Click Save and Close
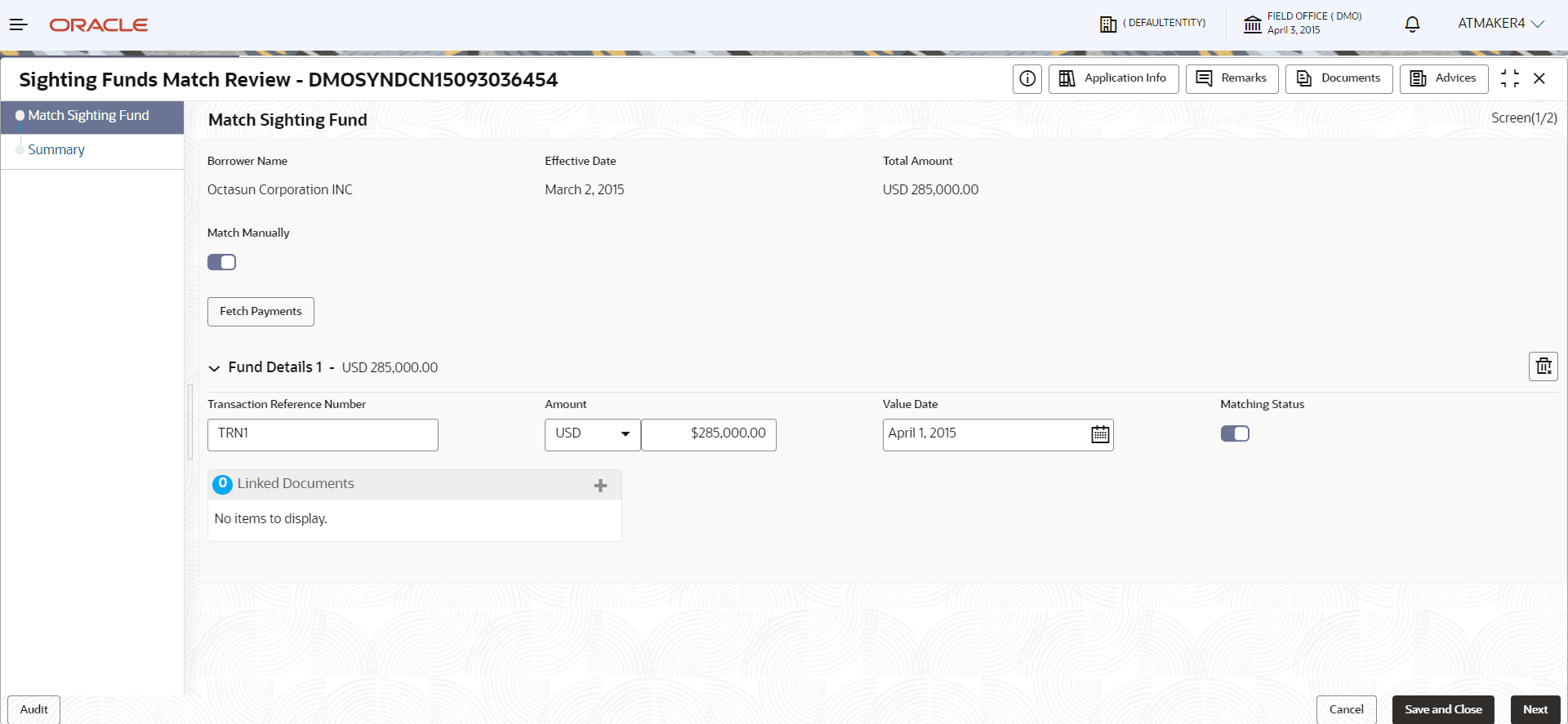Screen dimensions: 1568x724 pos(1443,709)
